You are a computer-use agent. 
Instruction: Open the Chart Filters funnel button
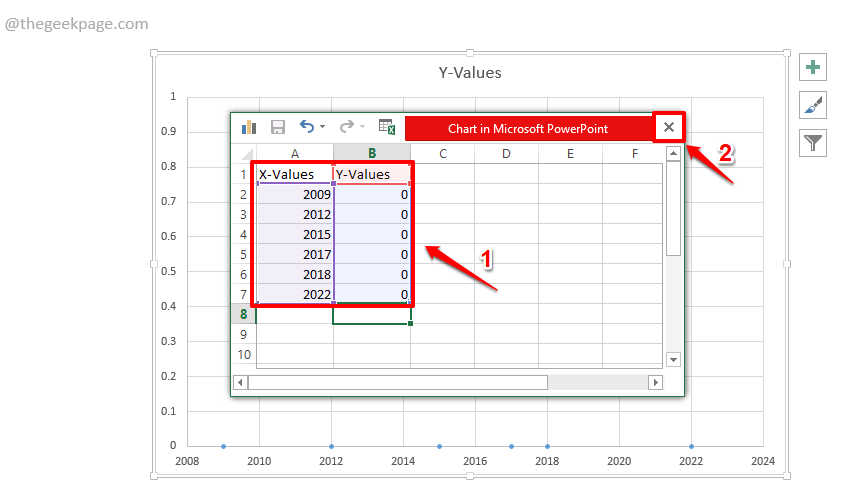point(813,142)
